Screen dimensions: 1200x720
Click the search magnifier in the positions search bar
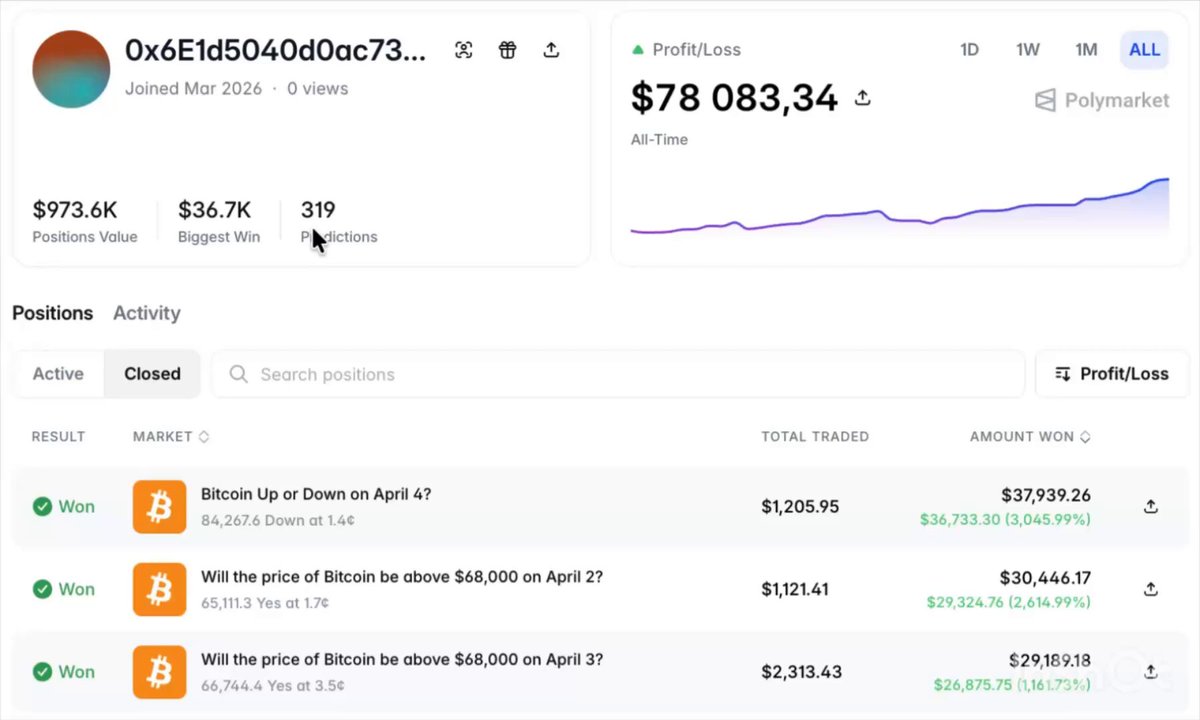click(x=238, y=374)
